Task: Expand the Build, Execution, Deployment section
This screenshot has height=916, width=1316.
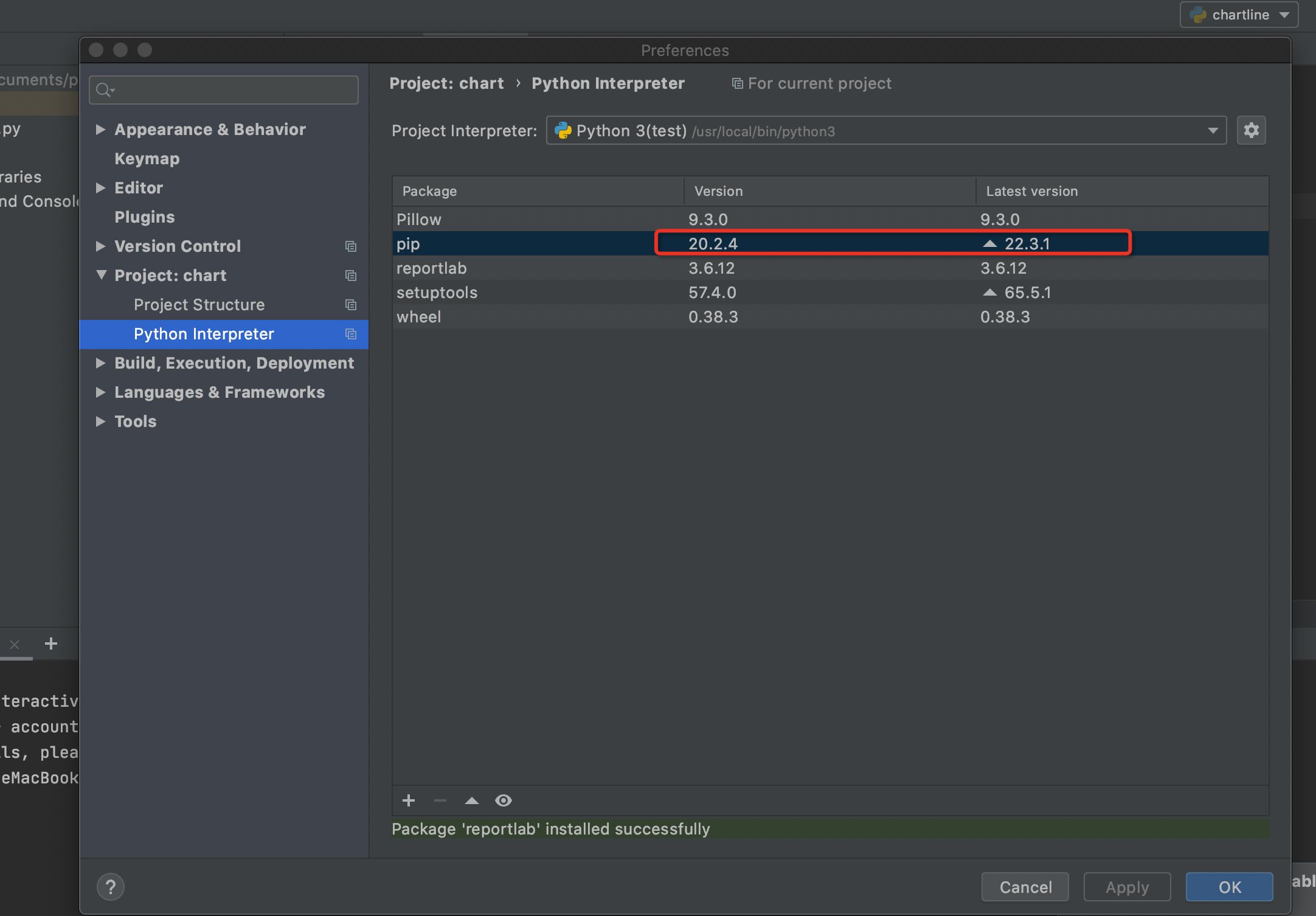Action: 101,363
